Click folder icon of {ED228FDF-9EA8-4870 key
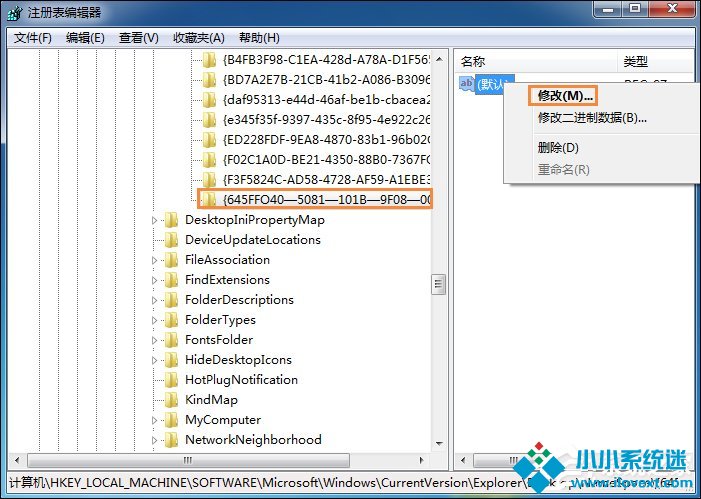Viewport: 701px width, 499px height. click(209, 140)
